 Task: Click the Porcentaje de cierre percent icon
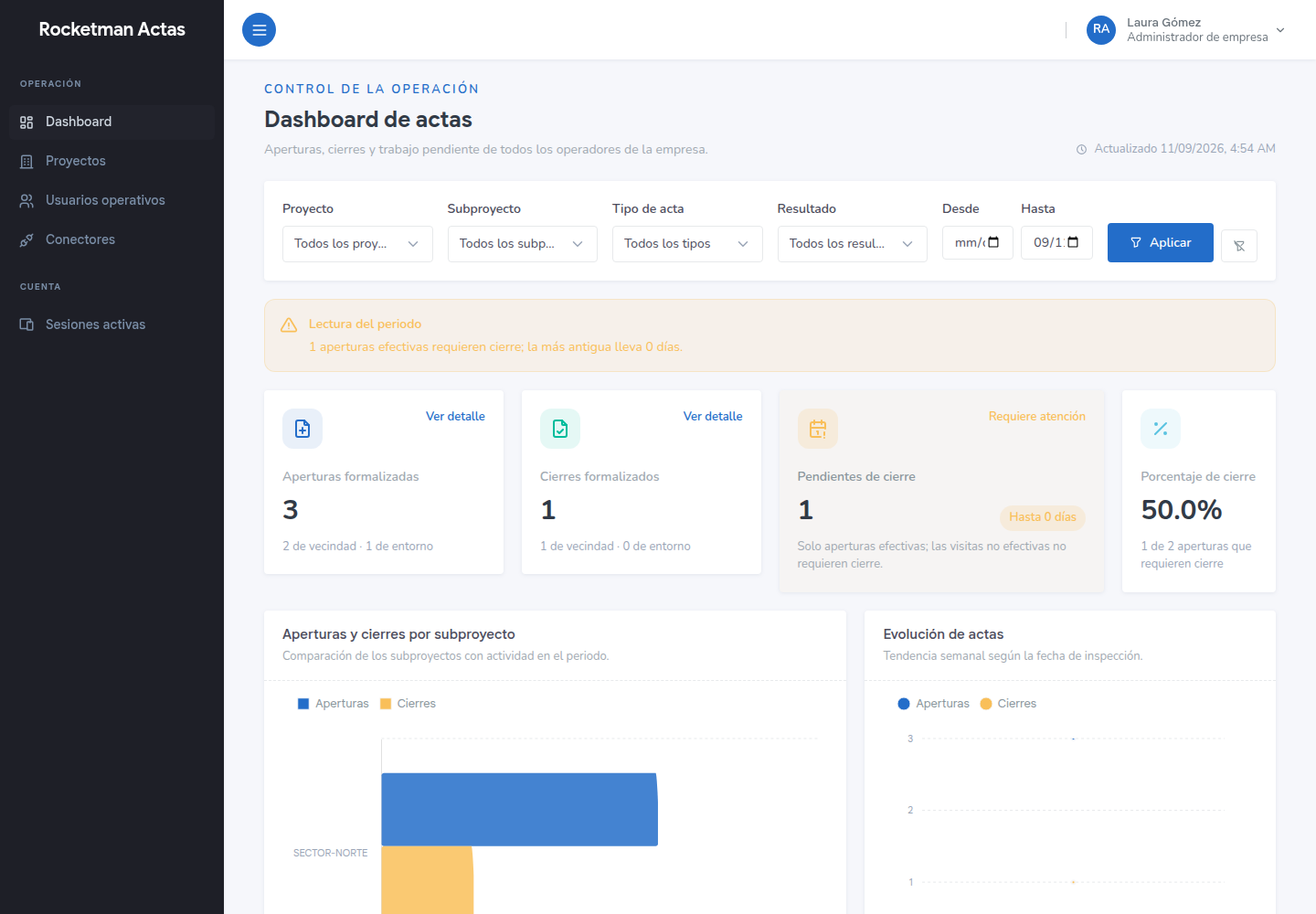1161,429
